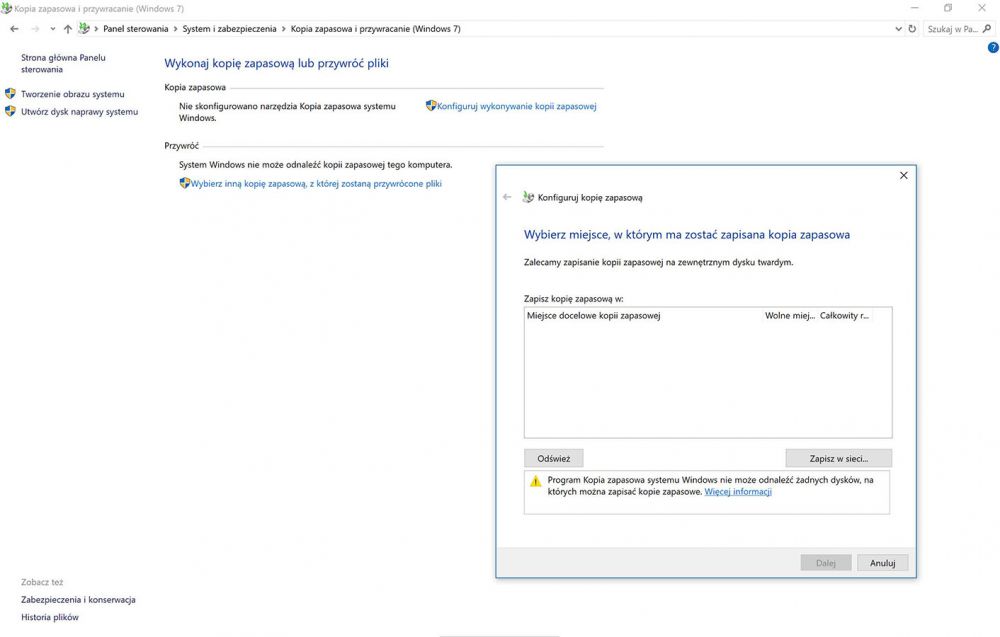This screenshot has height=637, width=1000.
Task: Sort by Wolne miejsce column header
Action: click(x=790, y=316)
